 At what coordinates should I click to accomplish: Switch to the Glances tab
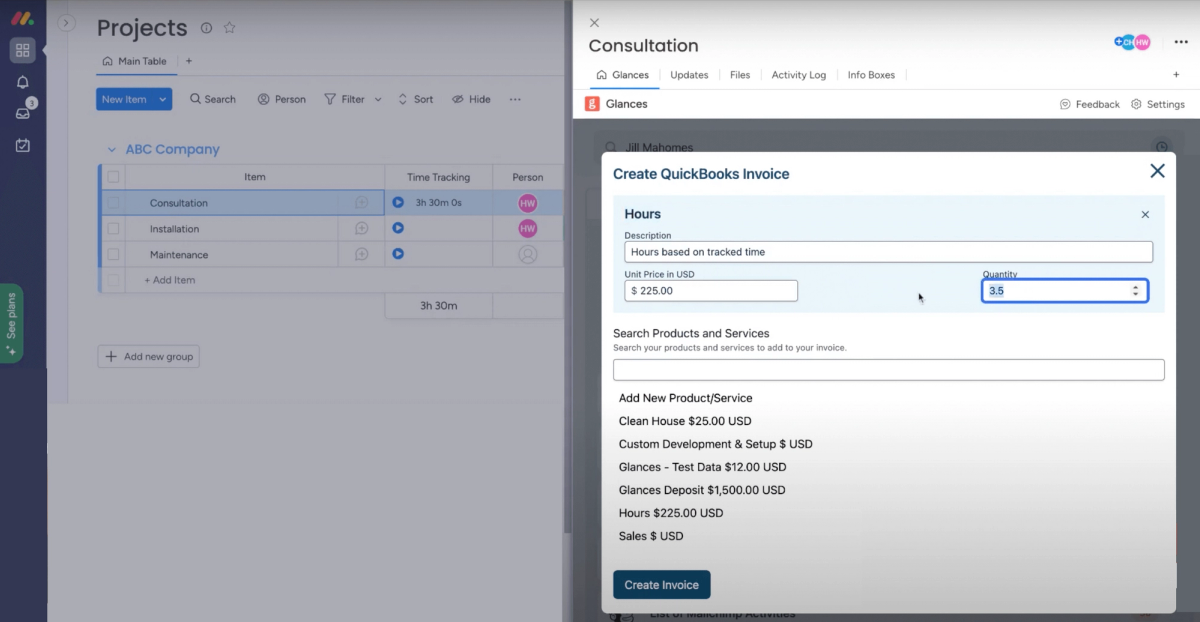[x=622, y=75]
